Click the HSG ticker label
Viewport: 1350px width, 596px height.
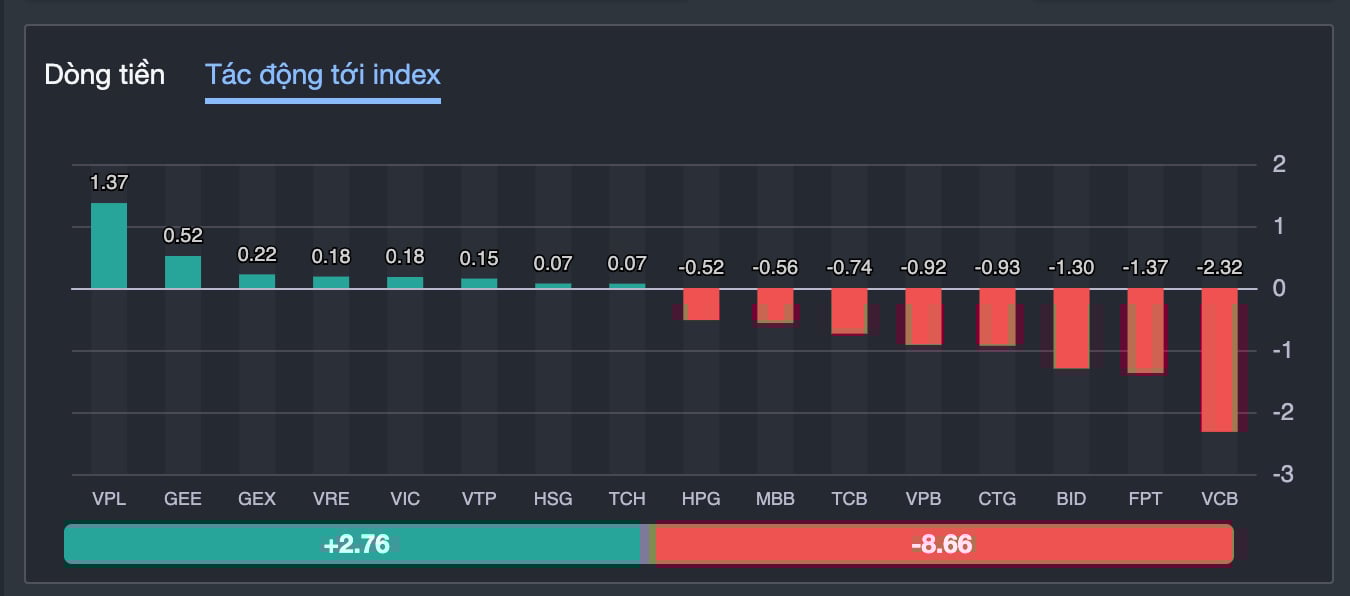[x=553, y=498]
